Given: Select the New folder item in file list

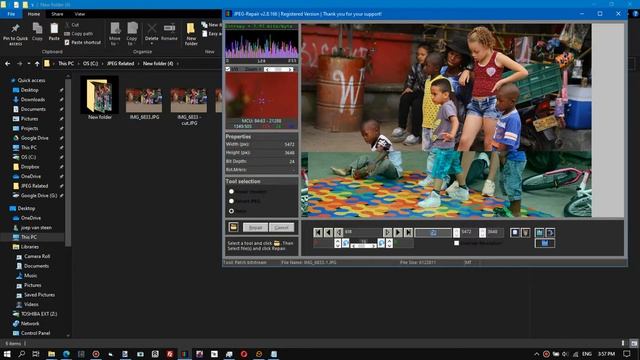Looking at the screenshot, I should (100, 99).
